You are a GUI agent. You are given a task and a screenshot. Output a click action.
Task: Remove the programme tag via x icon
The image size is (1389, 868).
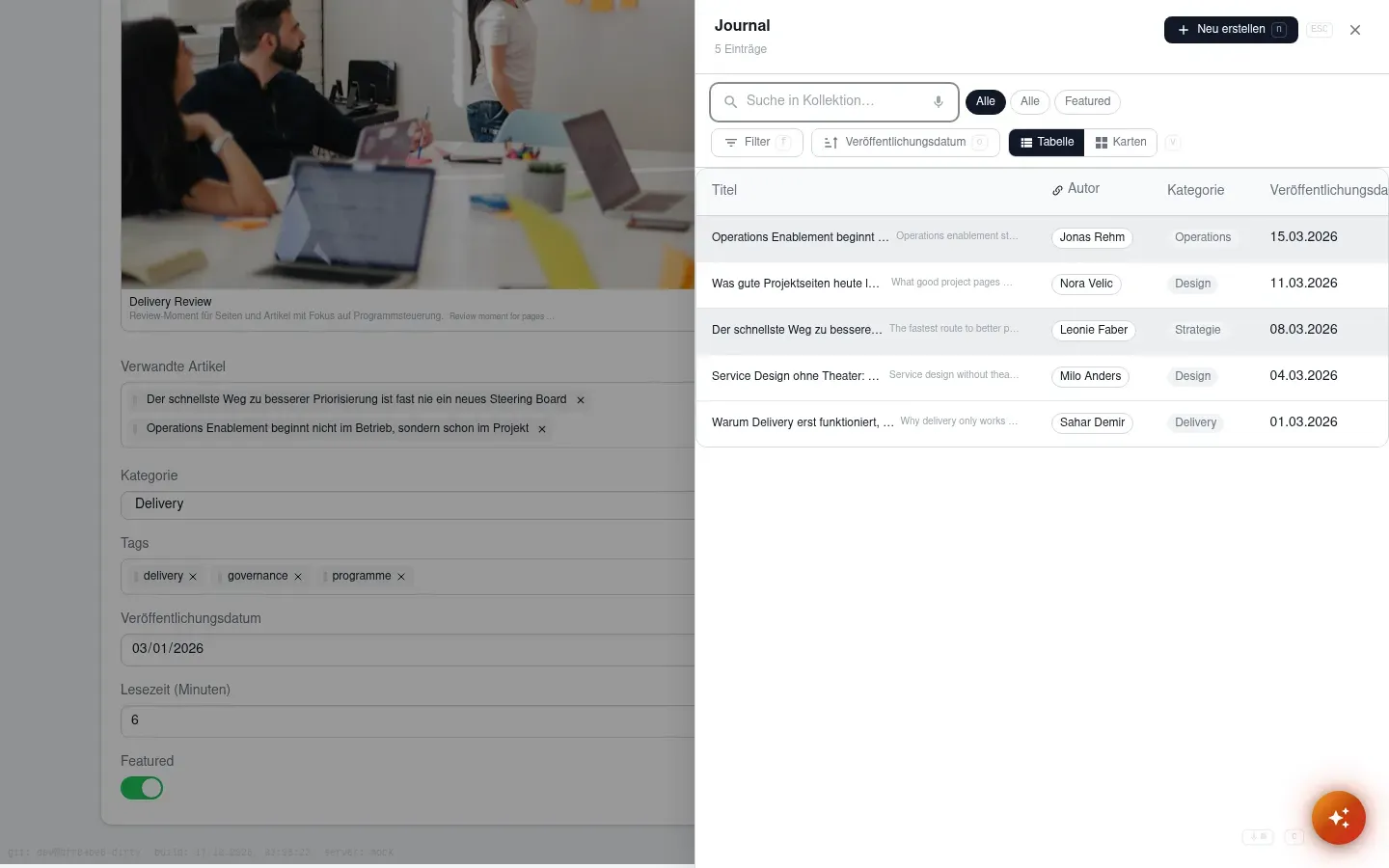click(x=401, y=577)
